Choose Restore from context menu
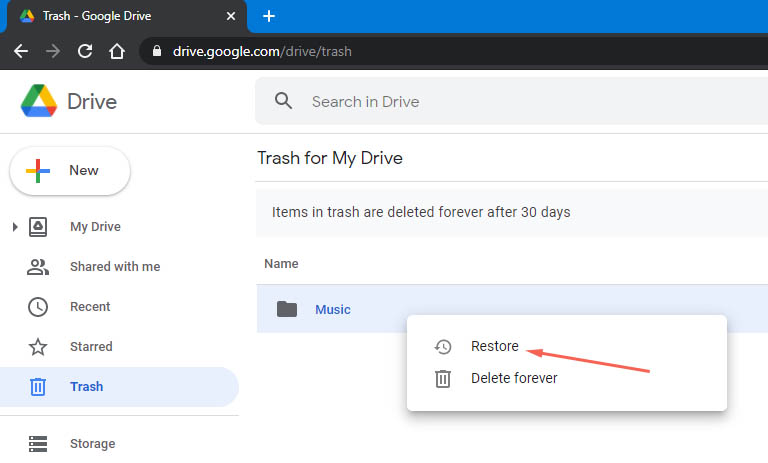 click(x=495, y=346)
